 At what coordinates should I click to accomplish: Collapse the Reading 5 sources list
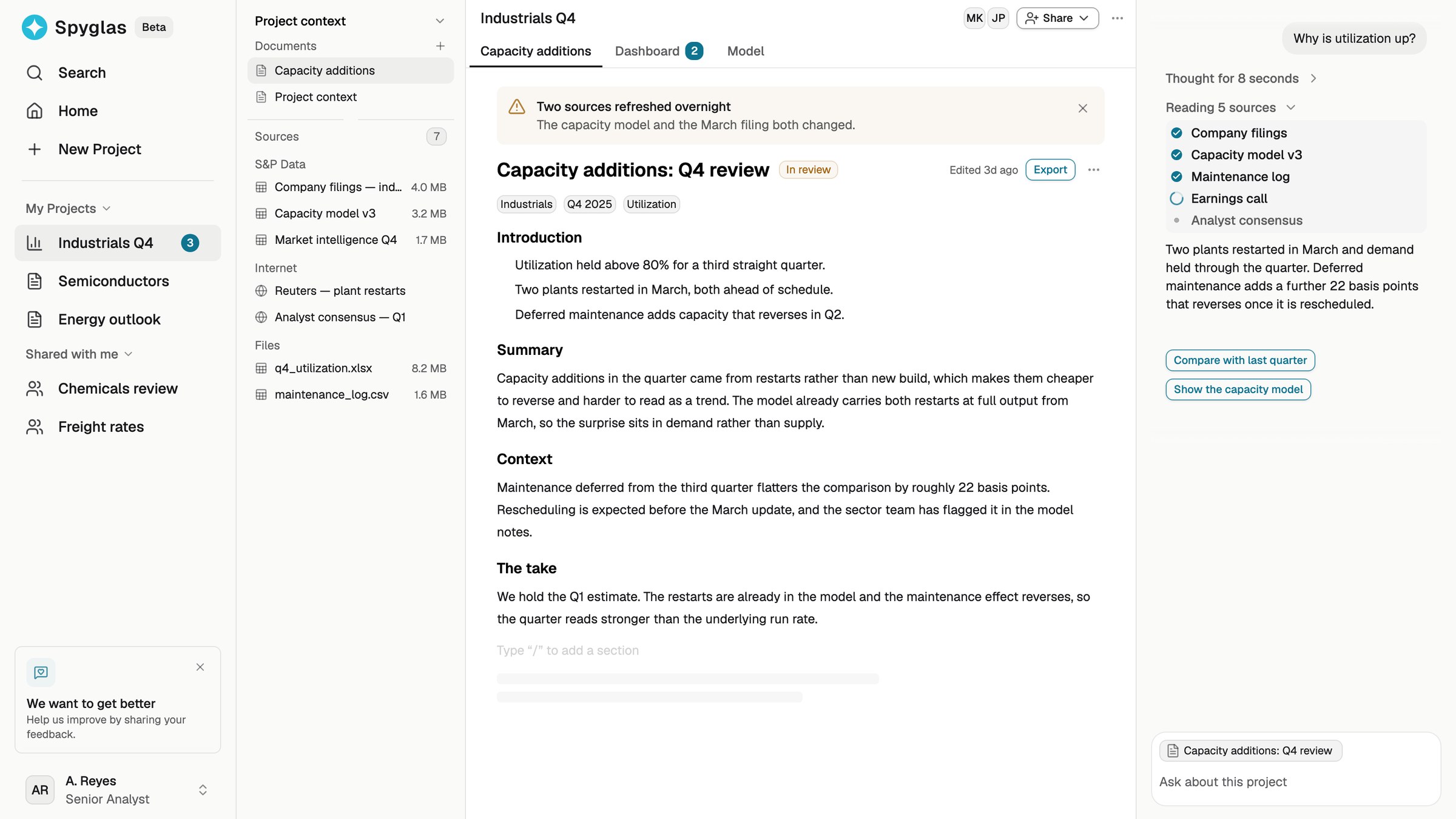click(x=1230, y=107)
